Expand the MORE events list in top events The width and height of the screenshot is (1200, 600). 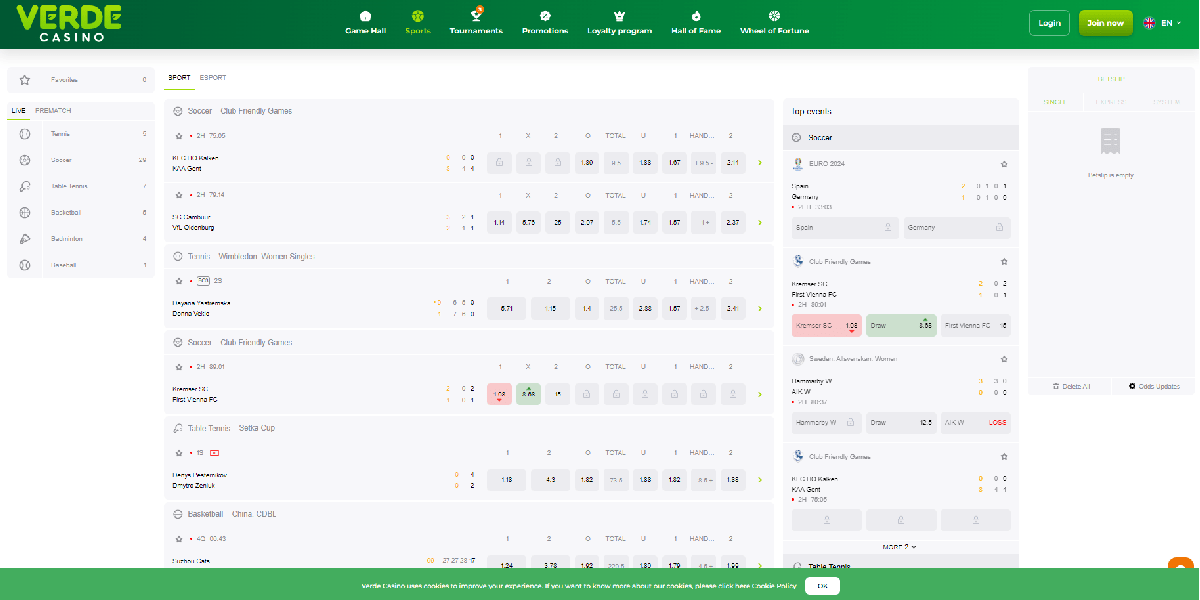coord(900,547)
